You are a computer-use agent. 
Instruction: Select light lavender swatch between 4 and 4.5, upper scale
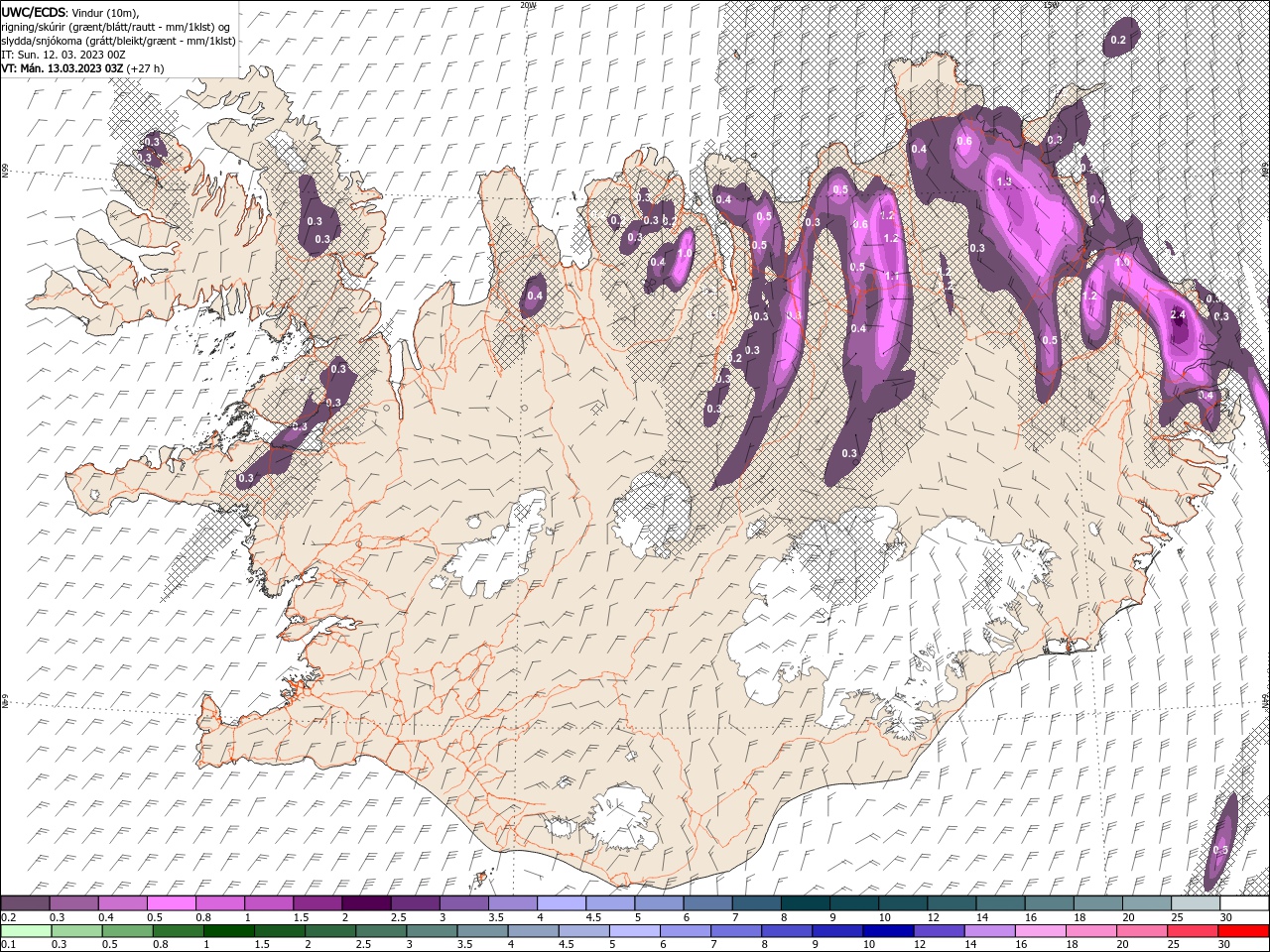[563, 903]
